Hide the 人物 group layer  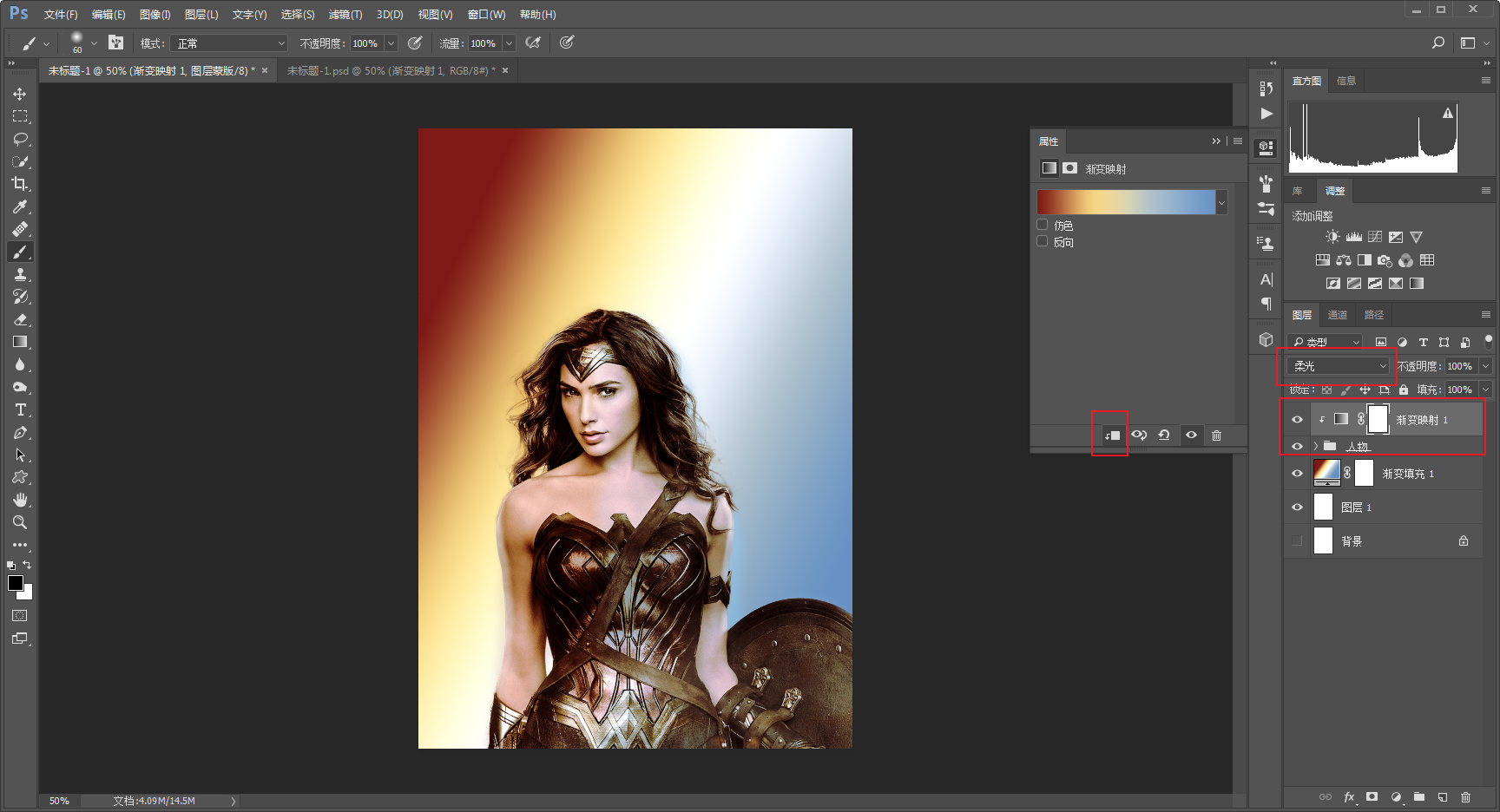[x=1297, y=446]
